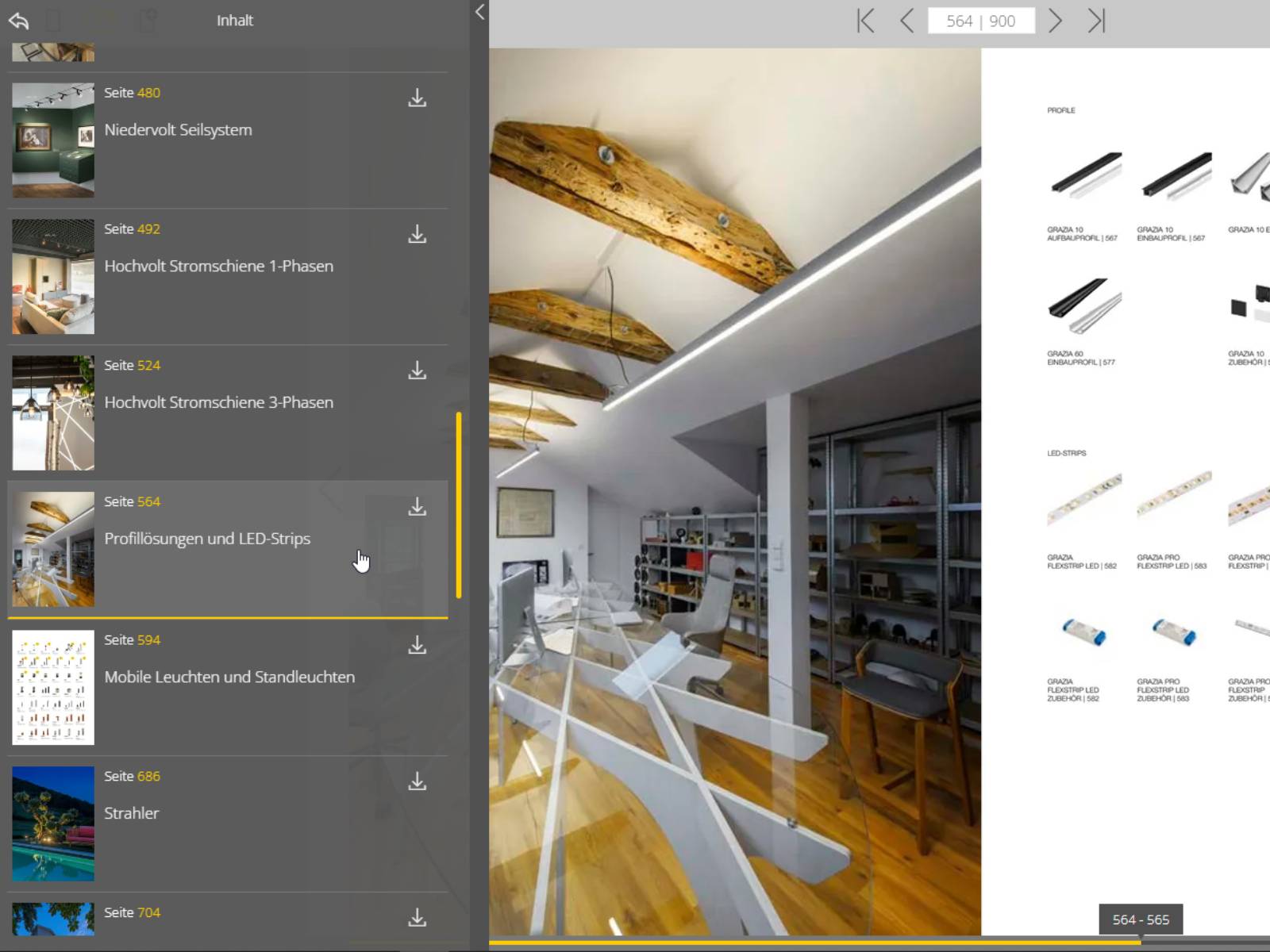Select the Seite 704 thumbnail image
Image resolution: width=1270 pixels, height=952 pixels.
click(x=53, y=919)
